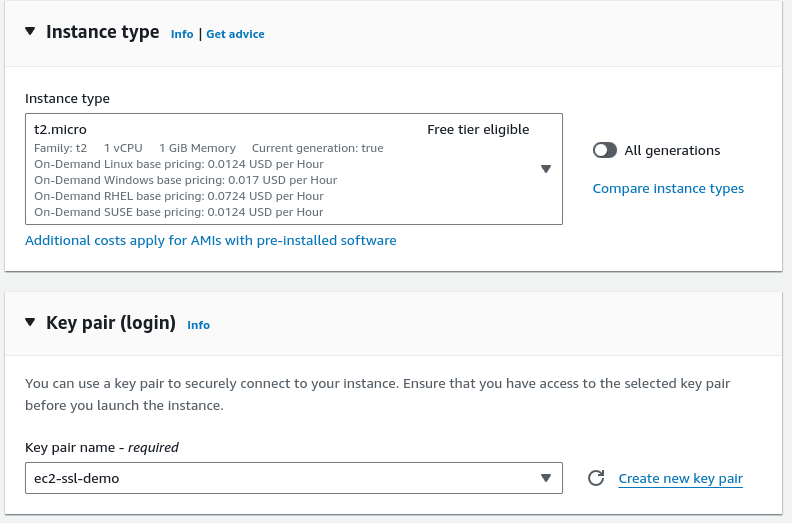Click the Instance type field label
Viewport: 792px width, 523px height.
point(67,98)
